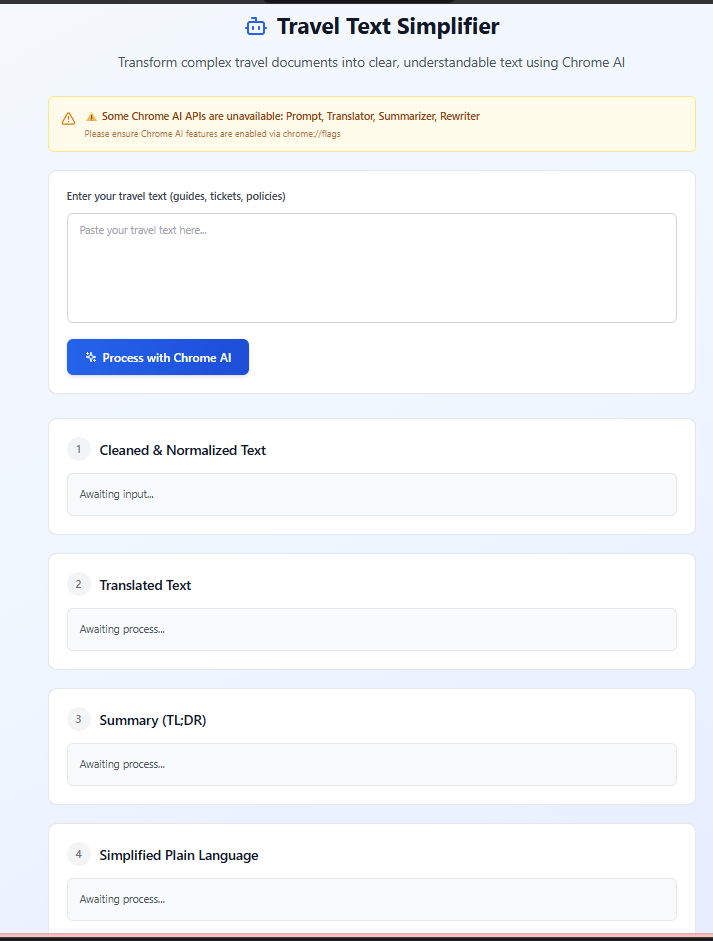
Task: Click step number 2 badge
Action: click(x=79, y=584)
